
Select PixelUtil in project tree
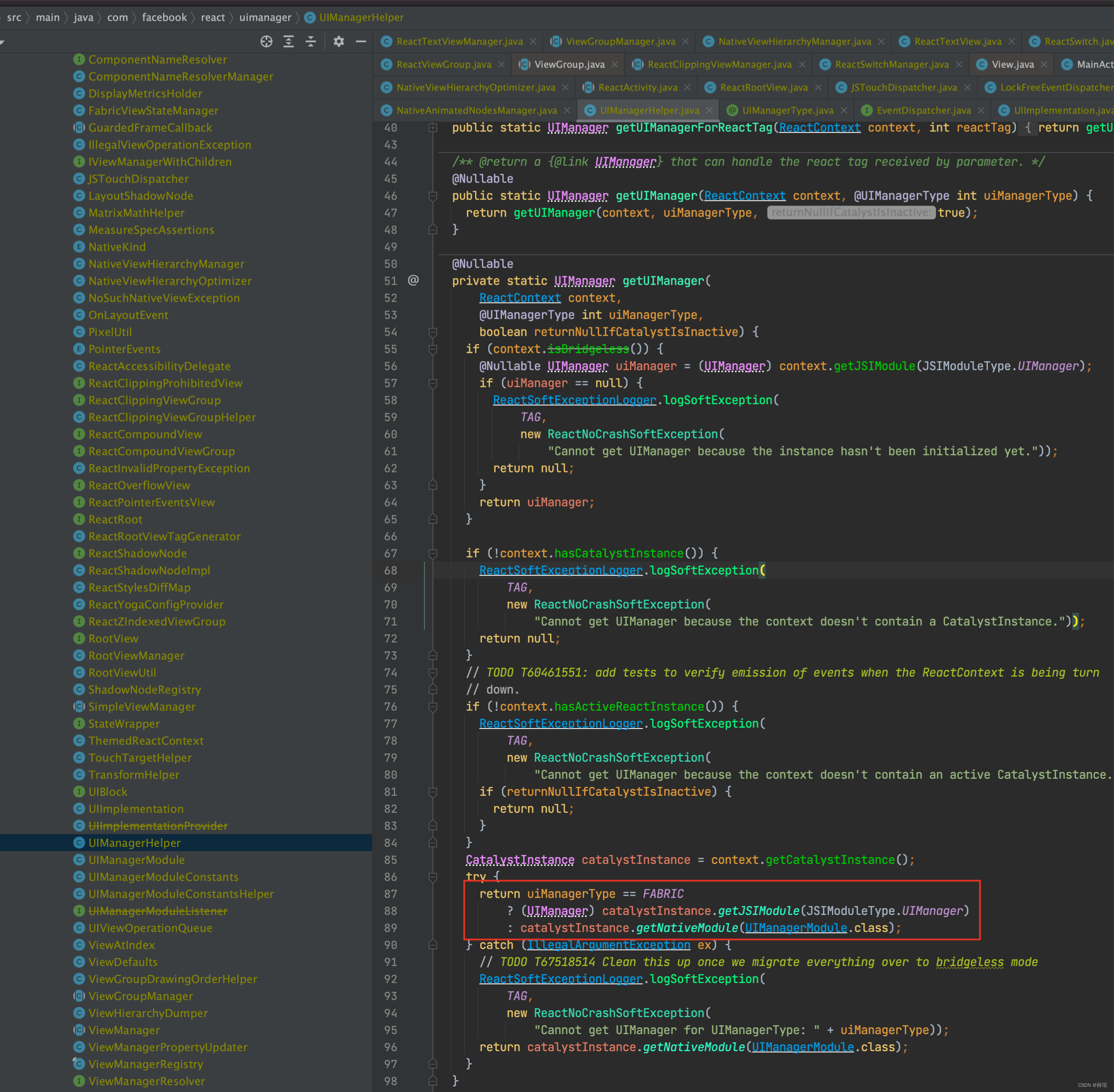click(x=109, y=332)
